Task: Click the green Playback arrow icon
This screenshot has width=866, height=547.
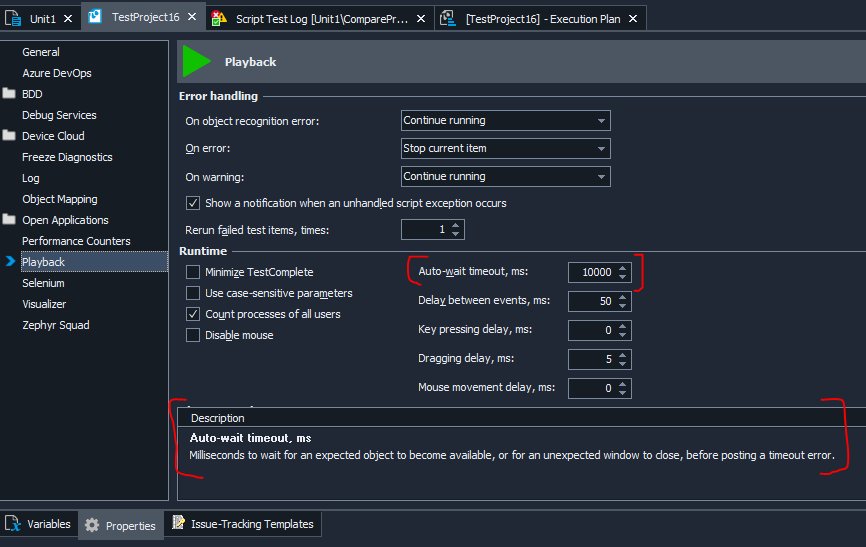Action: 196,61
